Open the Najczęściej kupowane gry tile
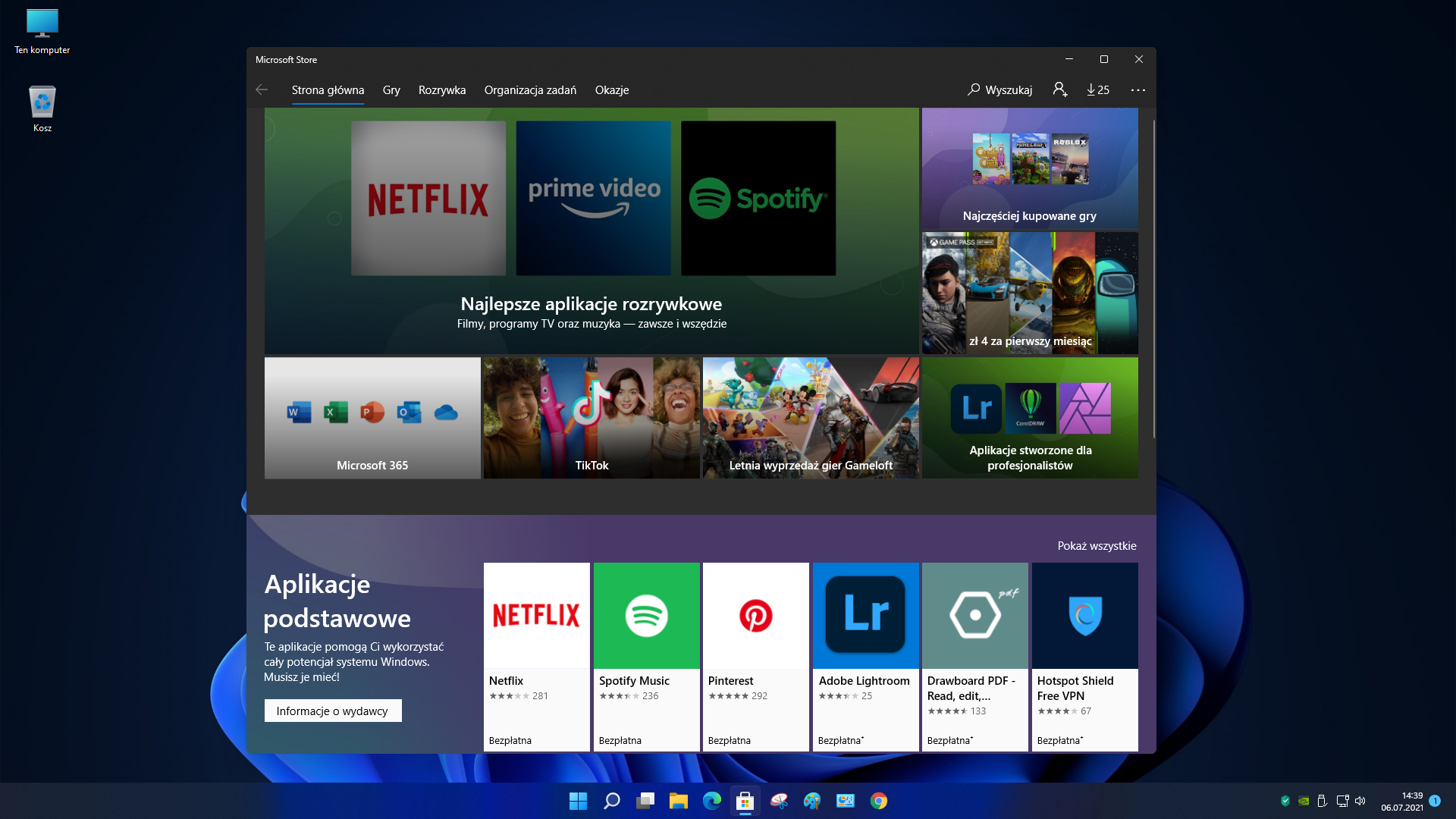The image size is (1456, 819). tap(1030, 168)
